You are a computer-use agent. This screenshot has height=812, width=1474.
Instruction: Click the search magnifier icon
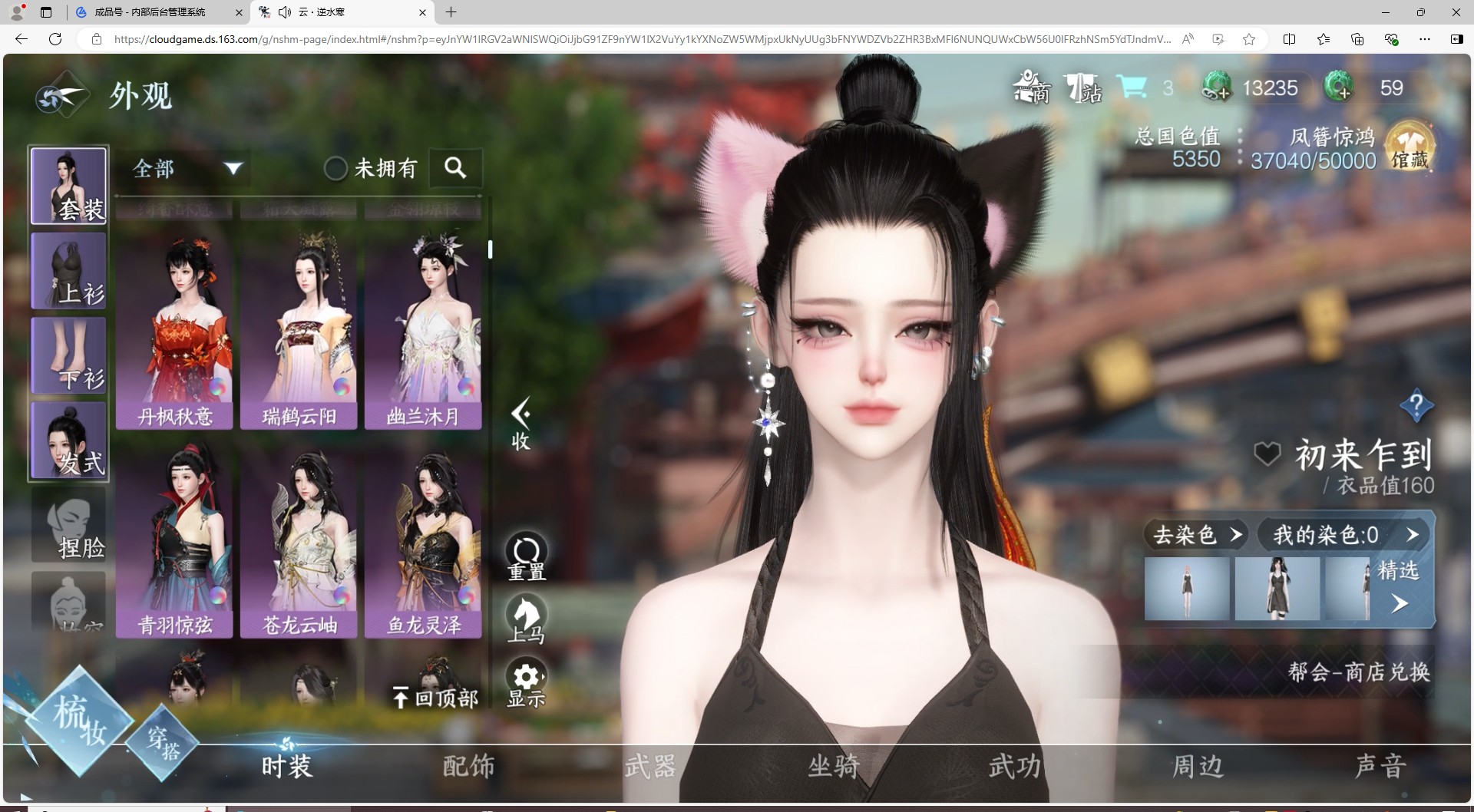455,167
